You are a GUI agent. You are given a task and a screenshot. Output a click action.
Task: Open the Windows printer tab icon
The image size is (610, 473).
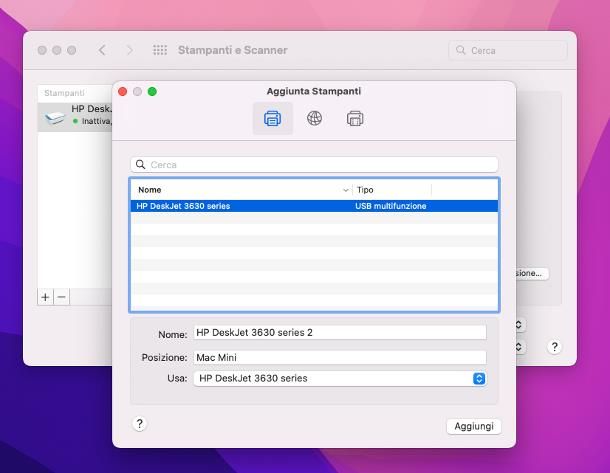[x=355, y=118]
